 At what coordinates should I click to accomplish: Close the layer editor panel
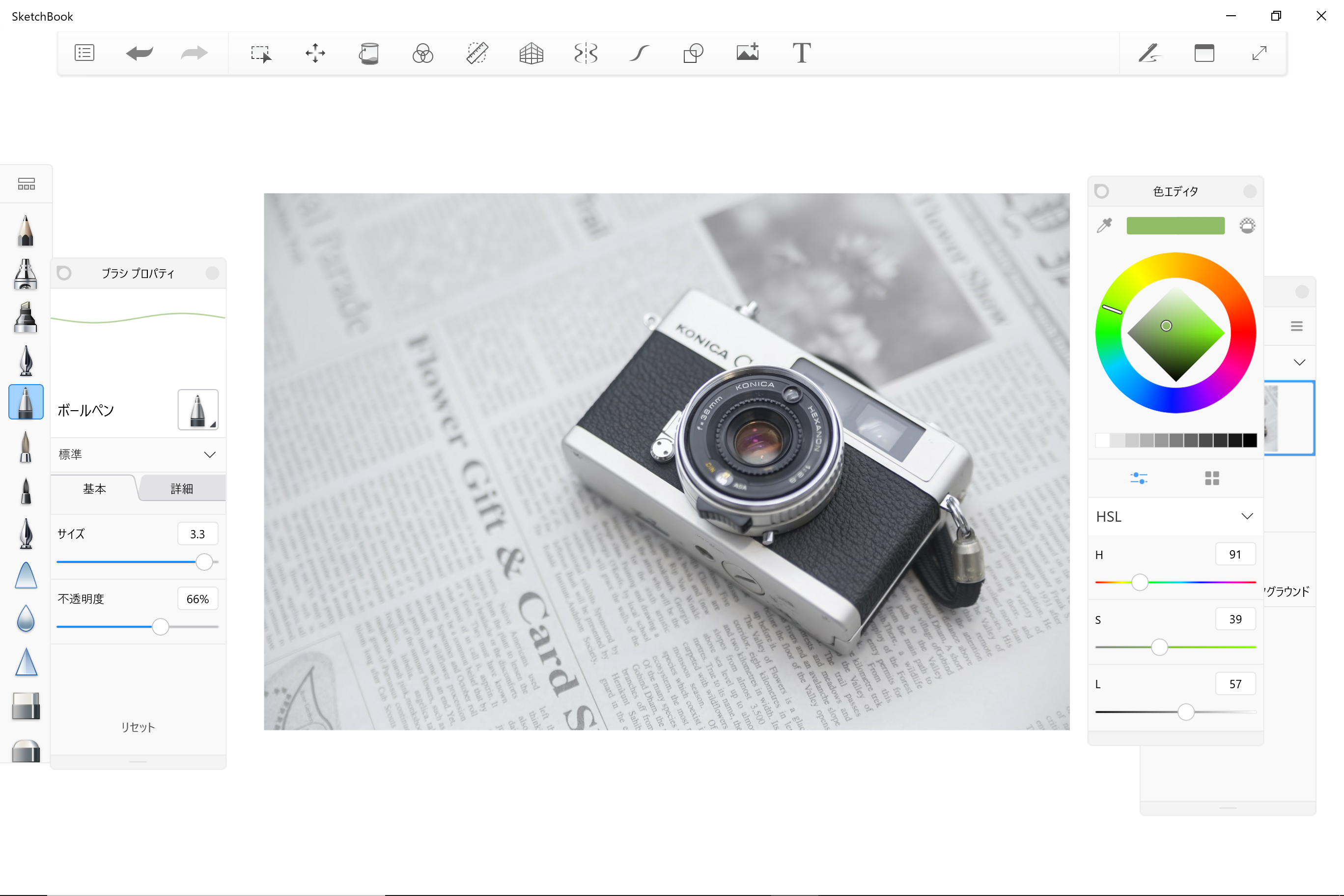(x=1302, y=292)
